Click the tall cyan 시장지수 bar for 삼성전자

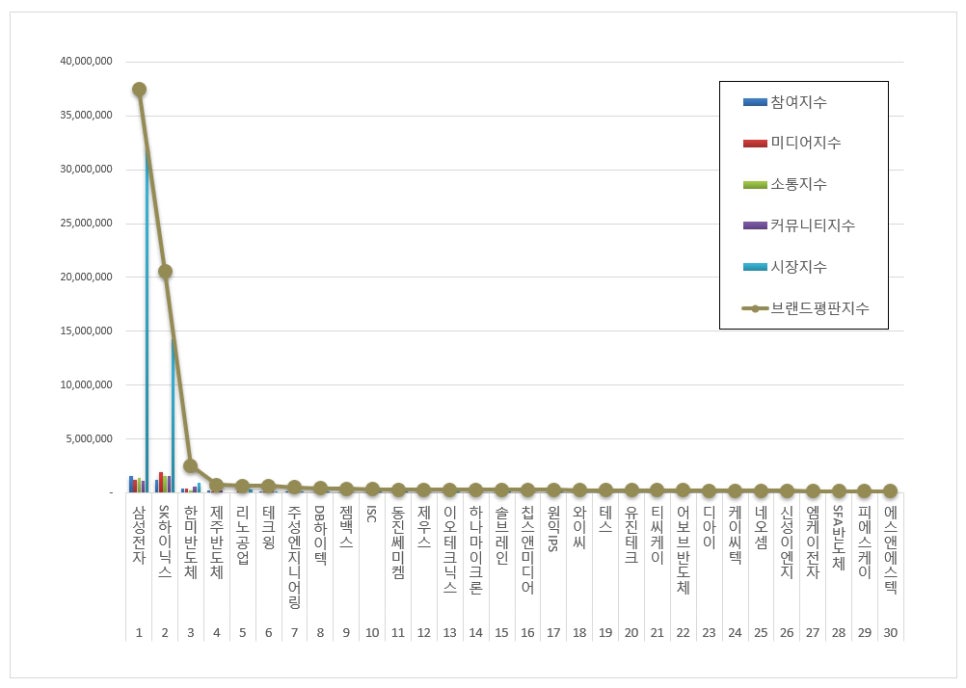point(147,320)
